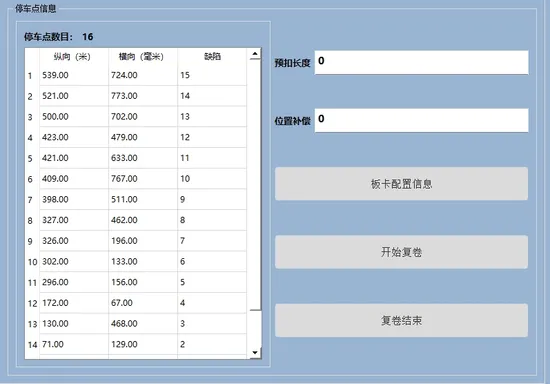Select defect cell 12 in row 4

tap(212, 137)
